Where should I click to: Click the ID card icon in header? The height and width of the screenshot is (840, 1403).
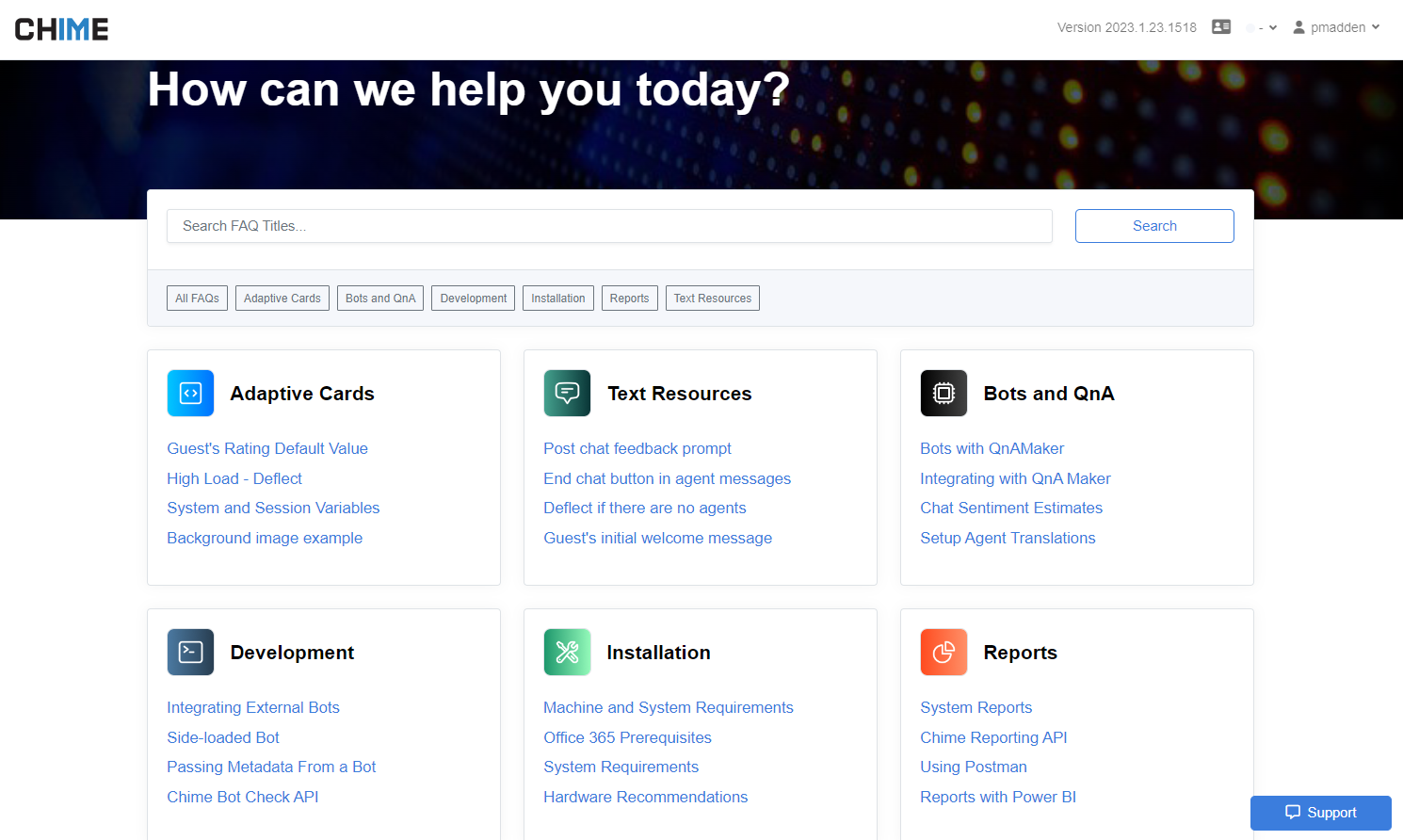point(1221,27)
